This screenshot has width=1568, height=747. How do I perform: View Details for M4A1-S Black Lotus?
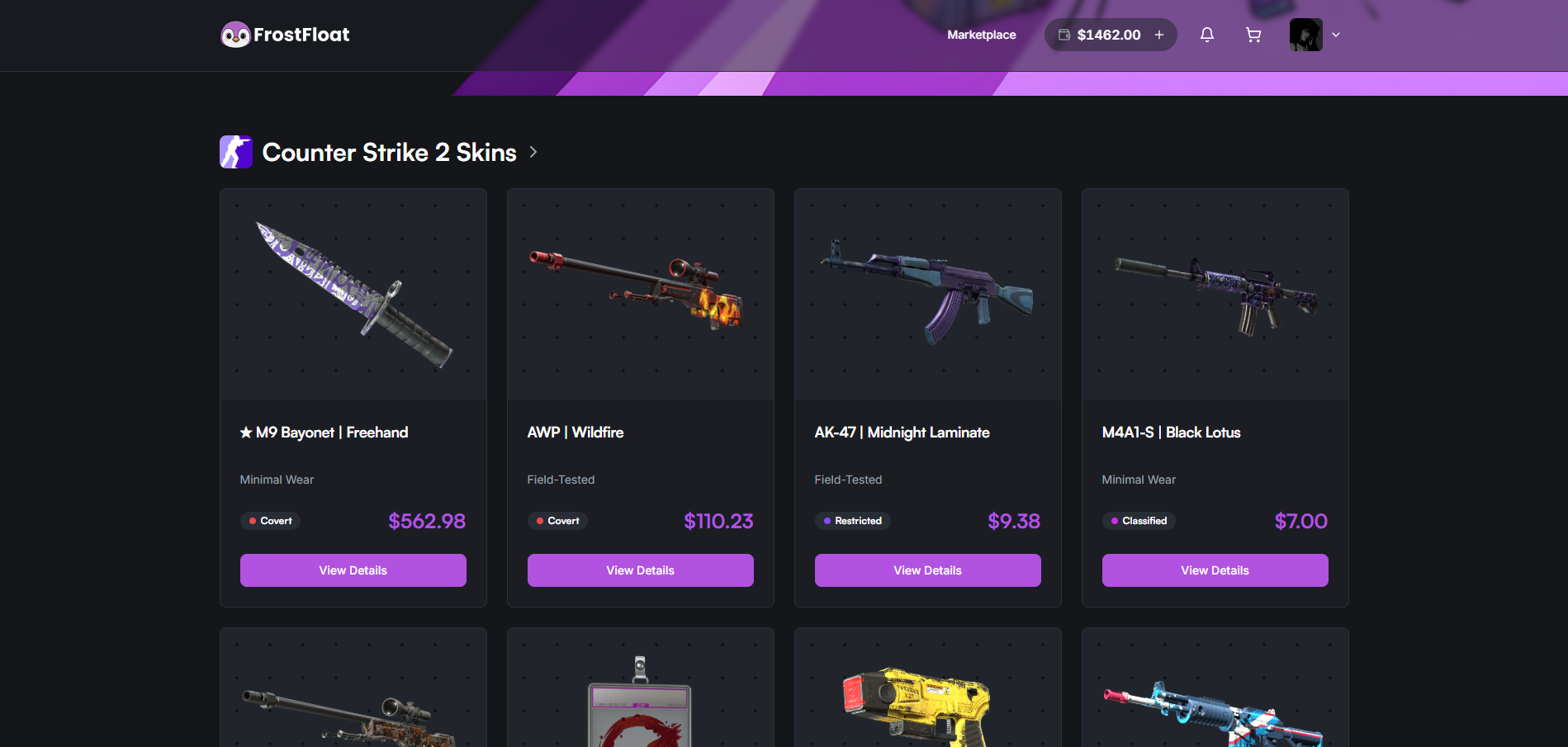[1215, 570]
